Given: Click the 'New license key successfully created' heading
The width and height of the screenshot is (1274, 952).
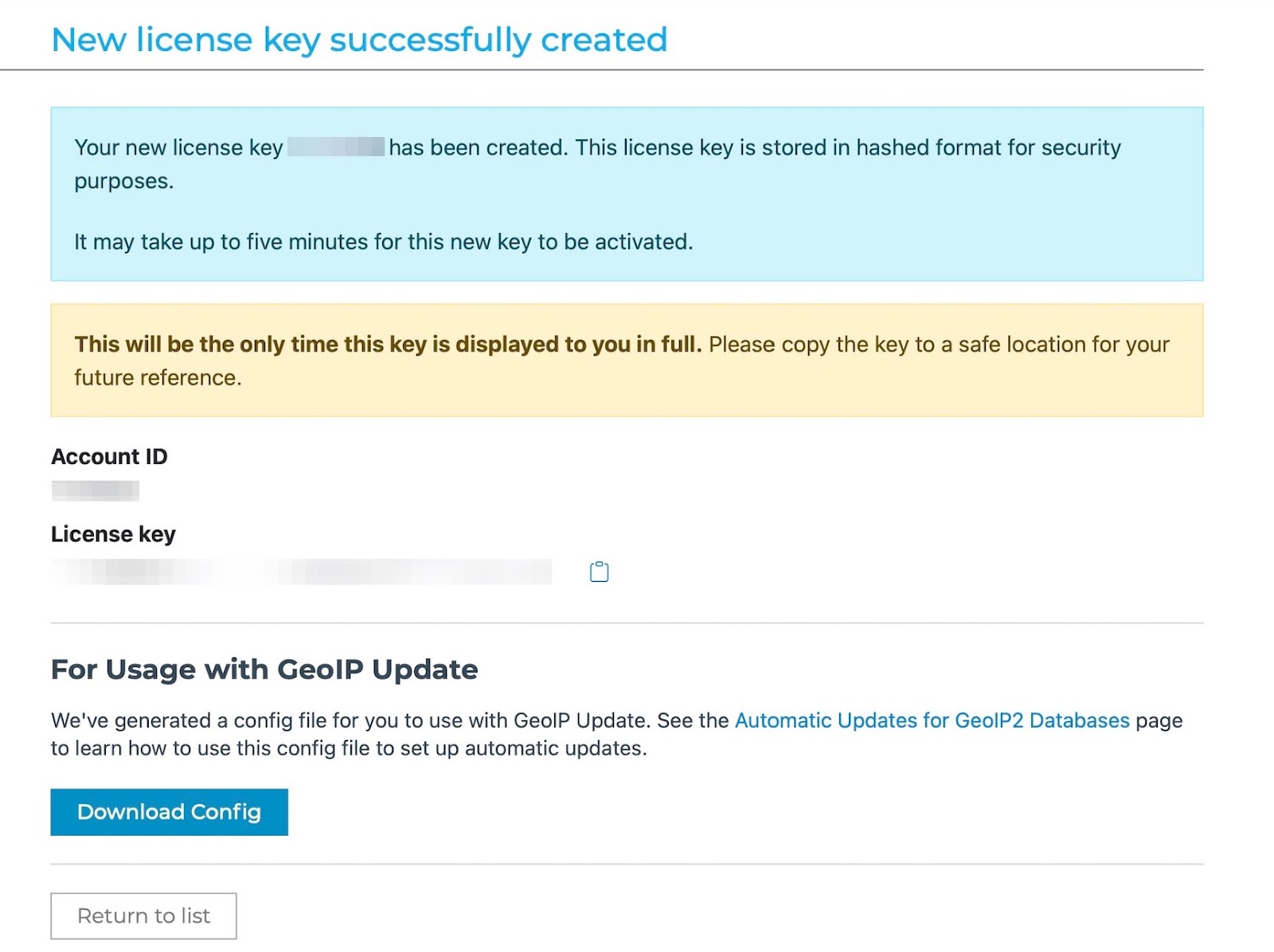Looking at the screenshot, I should coord(359,40).
